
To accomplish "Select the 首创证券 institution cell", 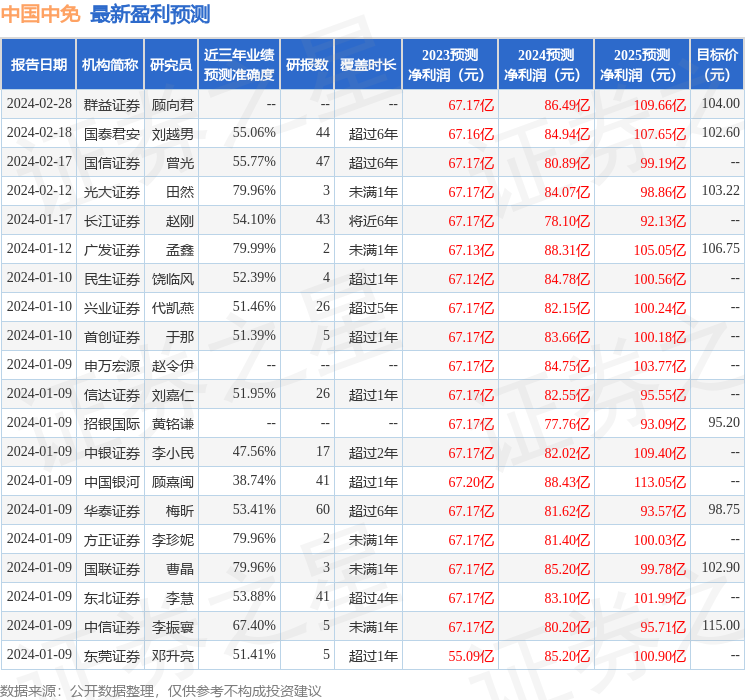I will point(112,337).
